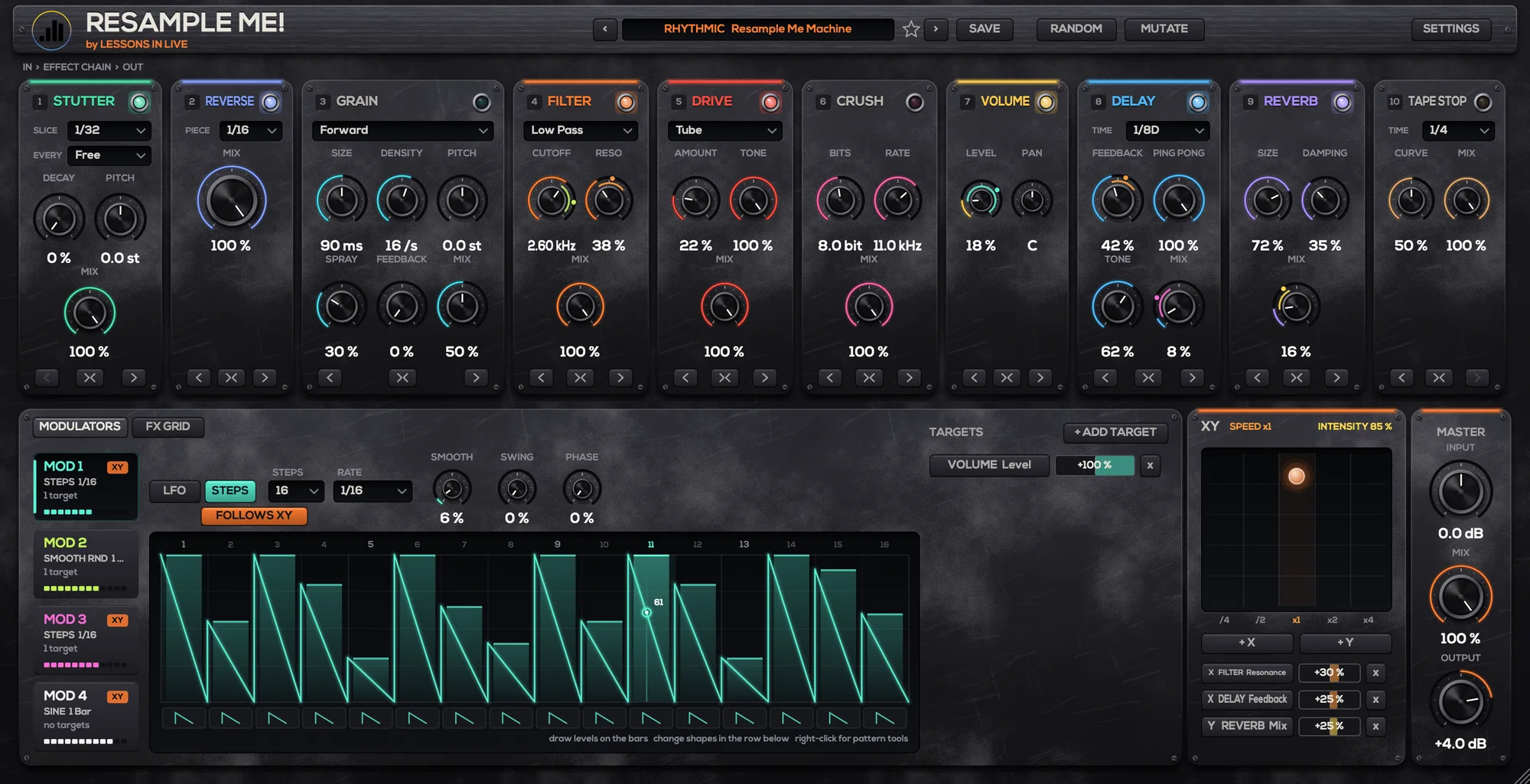
Task: Adjust the VOLUME Level +100% amount slider
Action: [1095, 465]
